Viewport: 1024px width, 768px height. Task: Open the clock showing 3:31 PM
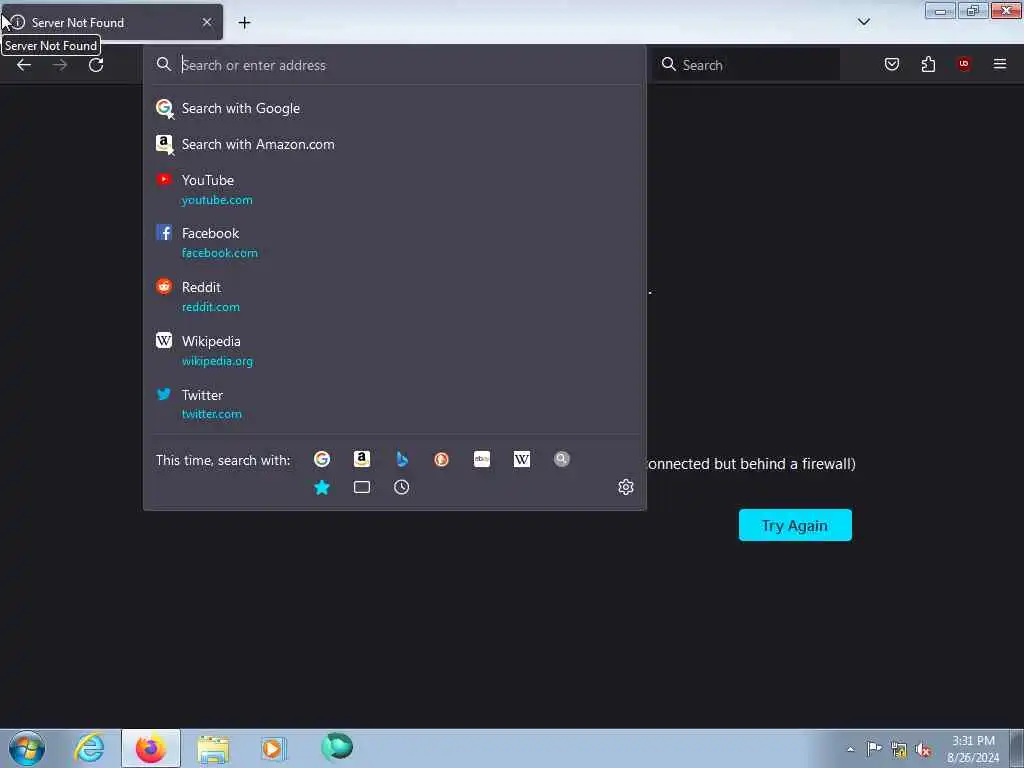pyautogui.click(x=973, y=749)
